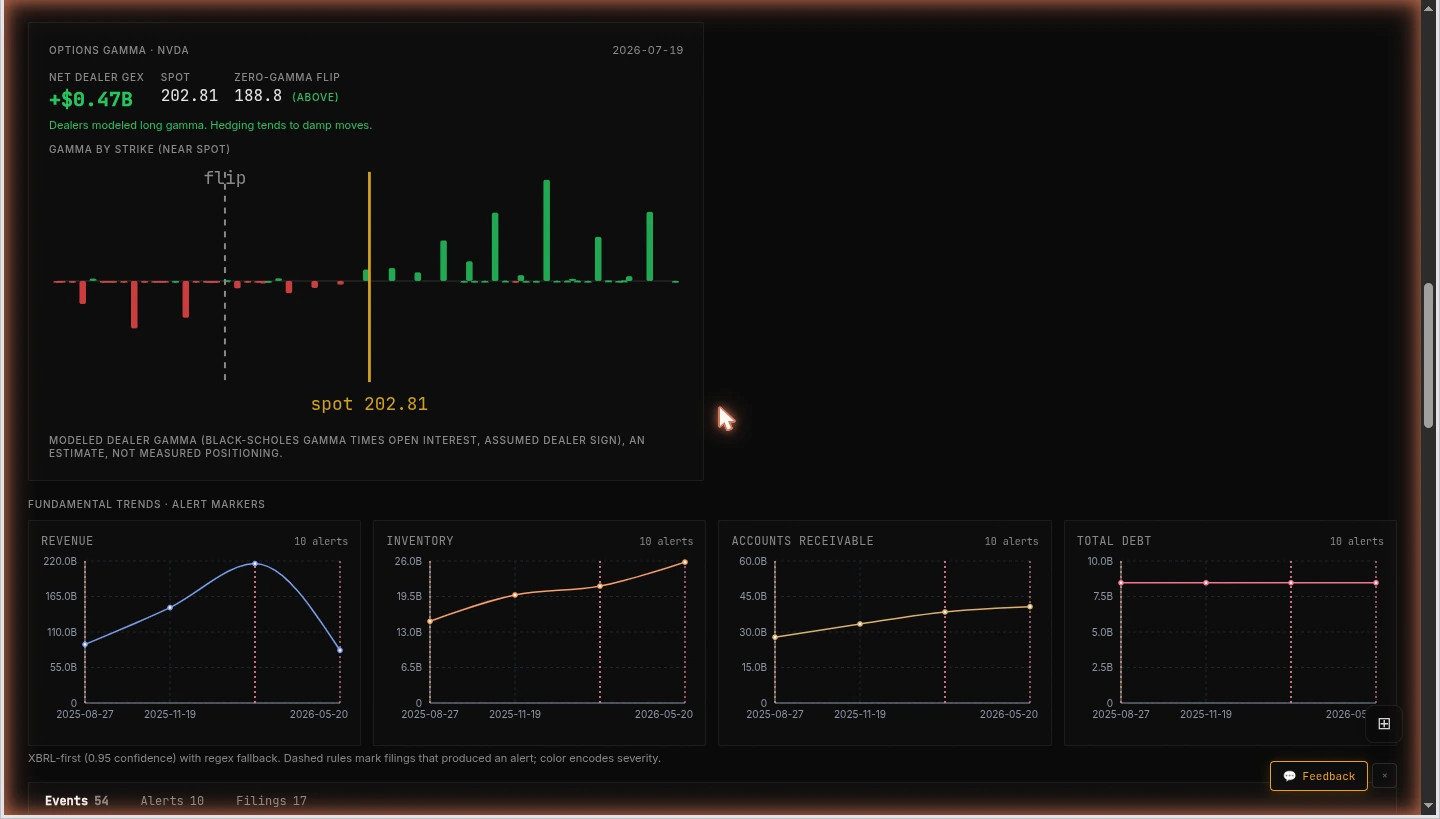Click the 7.5B axis label on Total Debt
The image size is (1440, 819).
click(1102, 596)
